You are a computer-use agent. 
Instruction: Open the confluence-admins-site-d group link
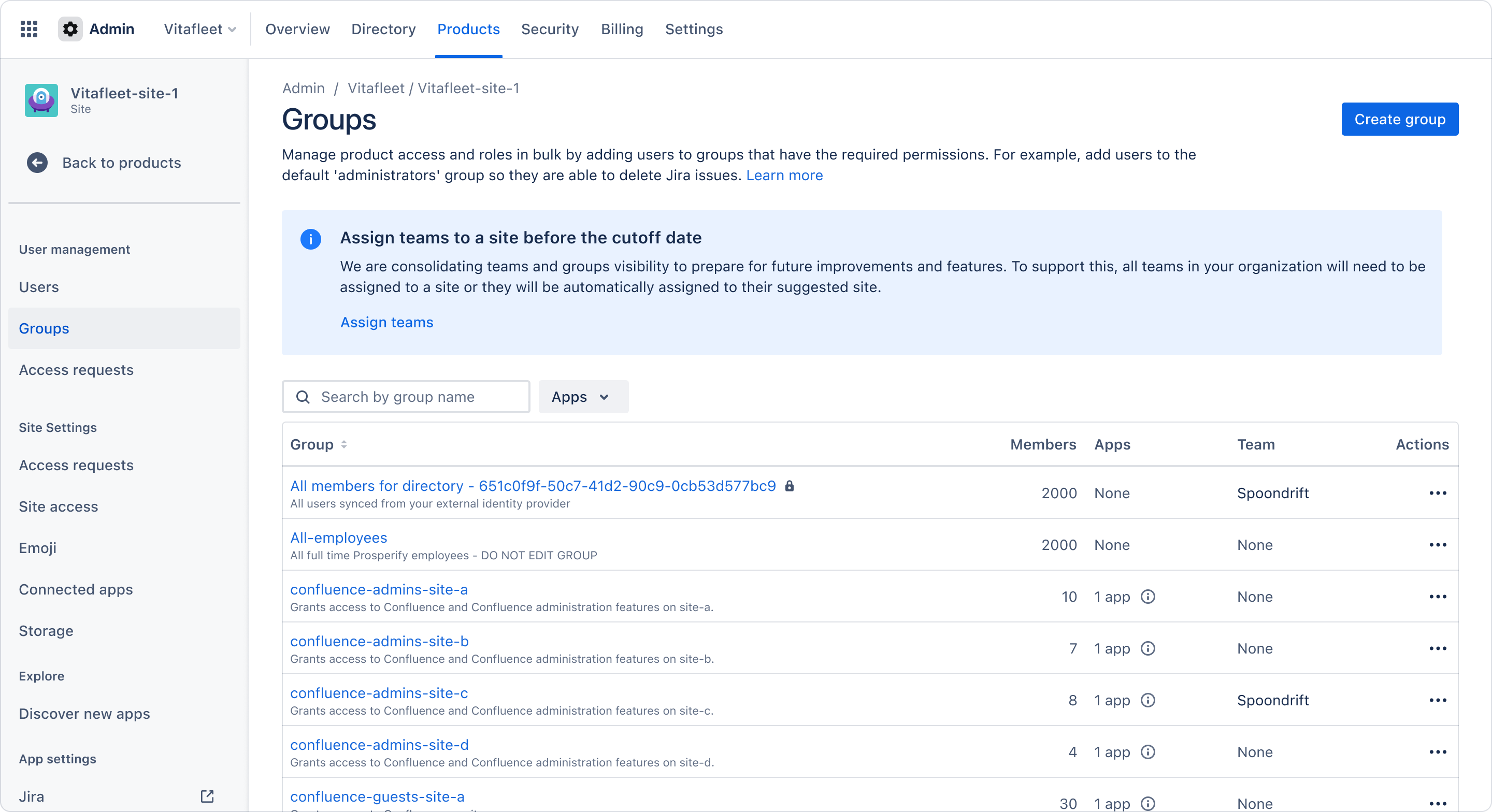pyautogui.click(x=379, y=745)
